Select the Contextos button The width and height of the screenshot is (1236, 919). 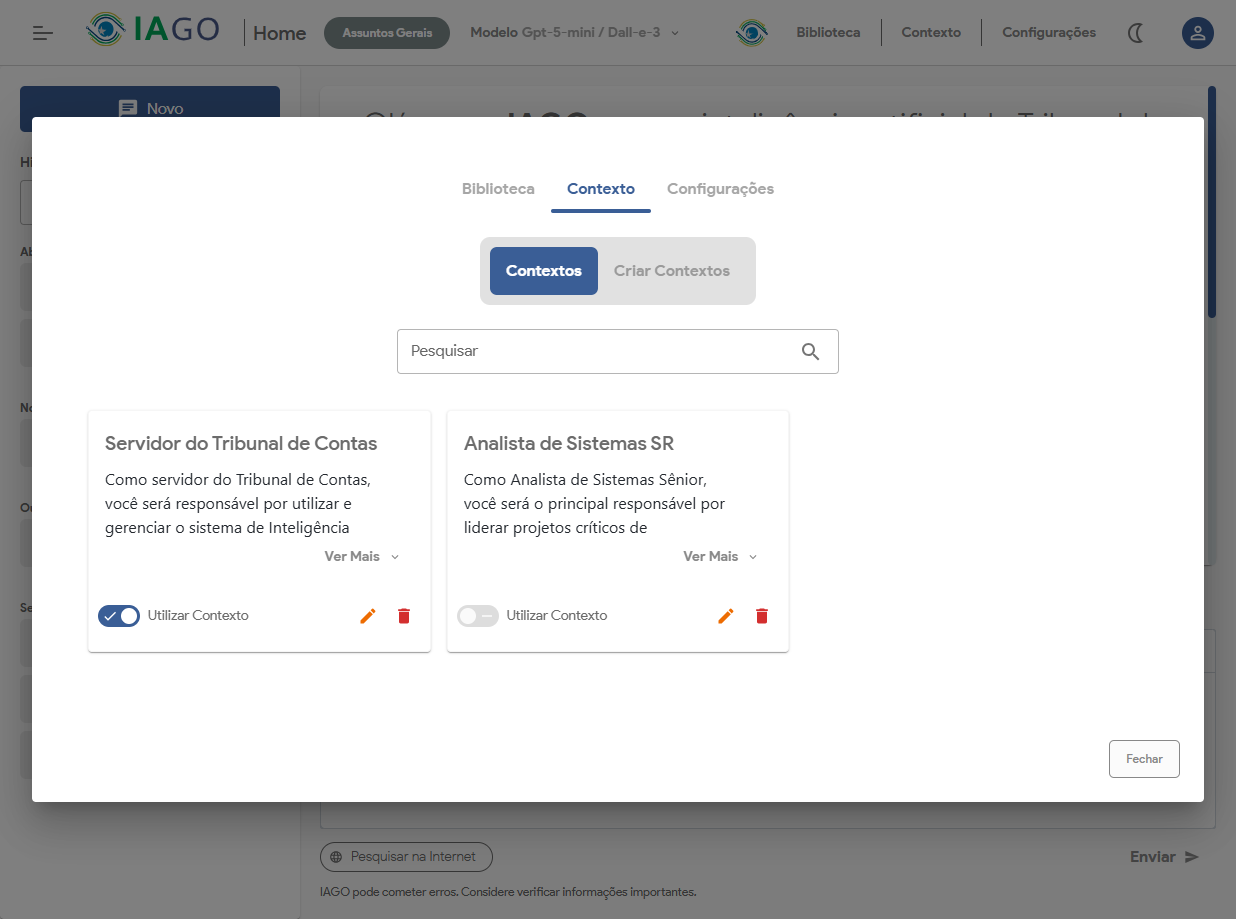pos(543,271)
